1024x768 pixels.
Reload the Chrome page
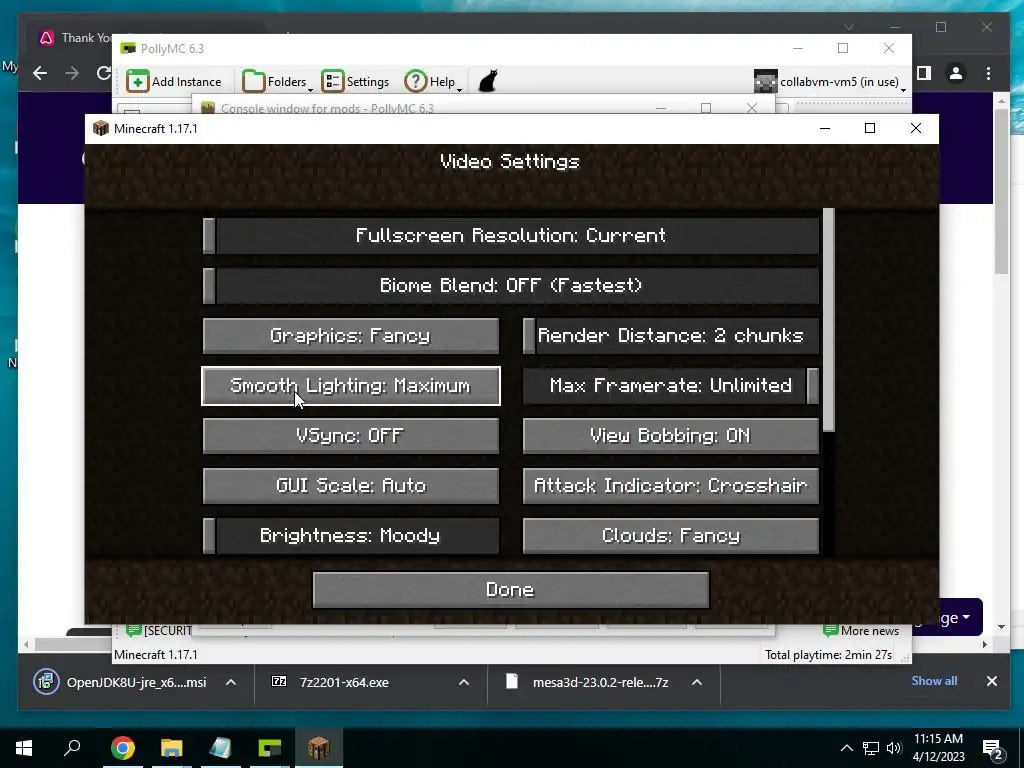pos(103,73)
